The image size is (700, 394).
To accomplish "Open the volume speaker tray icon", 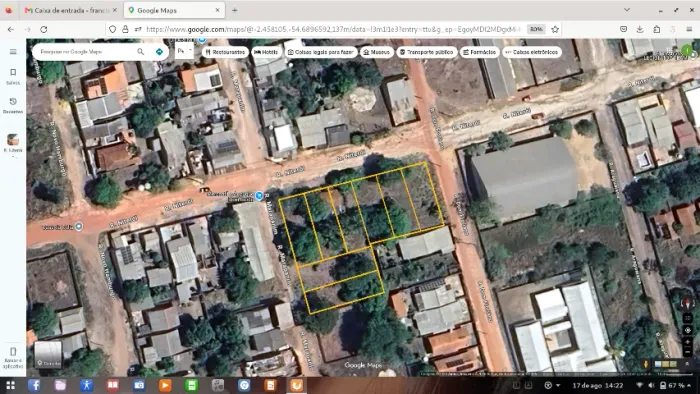I will [x=651, y=385].
